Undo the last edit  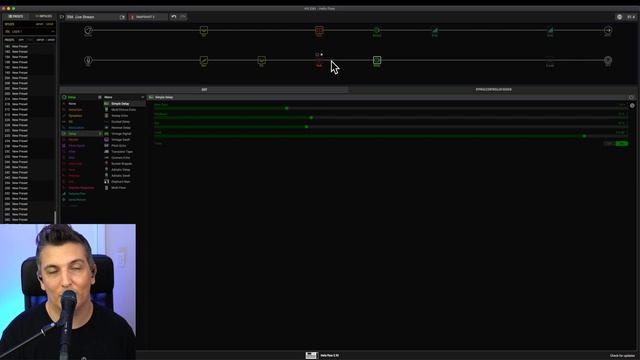coord(174,17)
